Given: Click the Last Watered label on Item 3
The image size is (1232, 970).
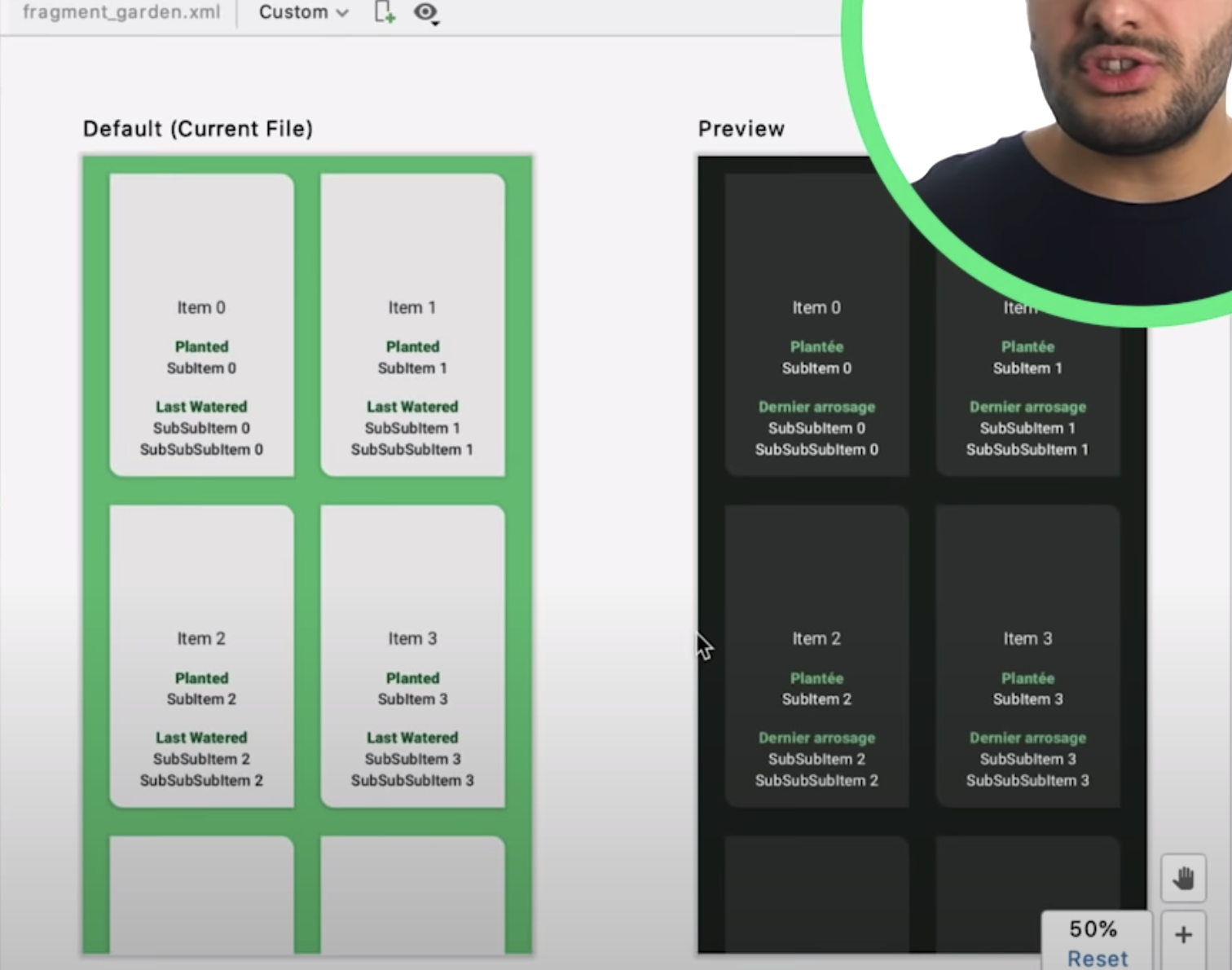Looking at the screenshot, I should 412,737.
